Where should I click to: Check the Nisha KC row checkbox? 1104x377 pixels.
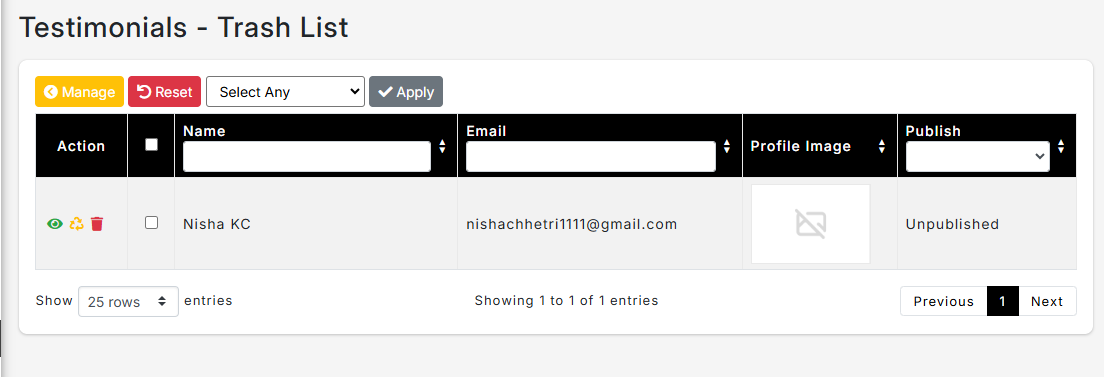[x=151, y=223]
